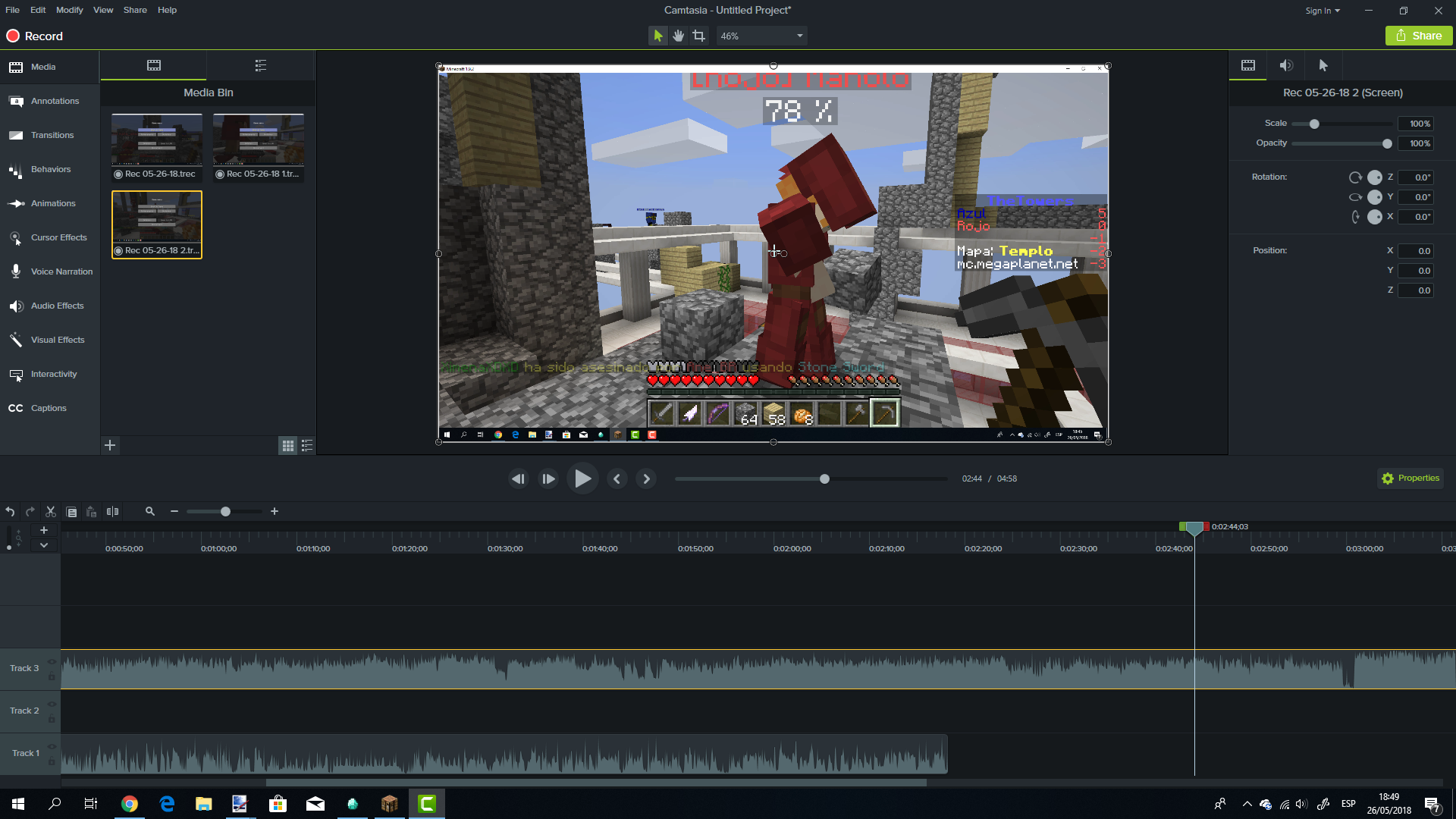Viewport: 1456px width, 819px height.
Task: Open the visual properties tab
Action: [x=1248, y=65]
